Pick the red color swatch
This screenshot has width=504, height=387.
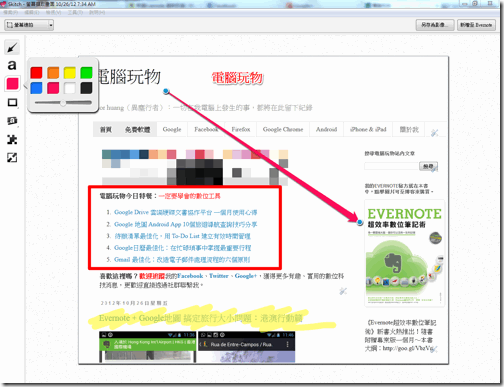[x=36, y=72]
